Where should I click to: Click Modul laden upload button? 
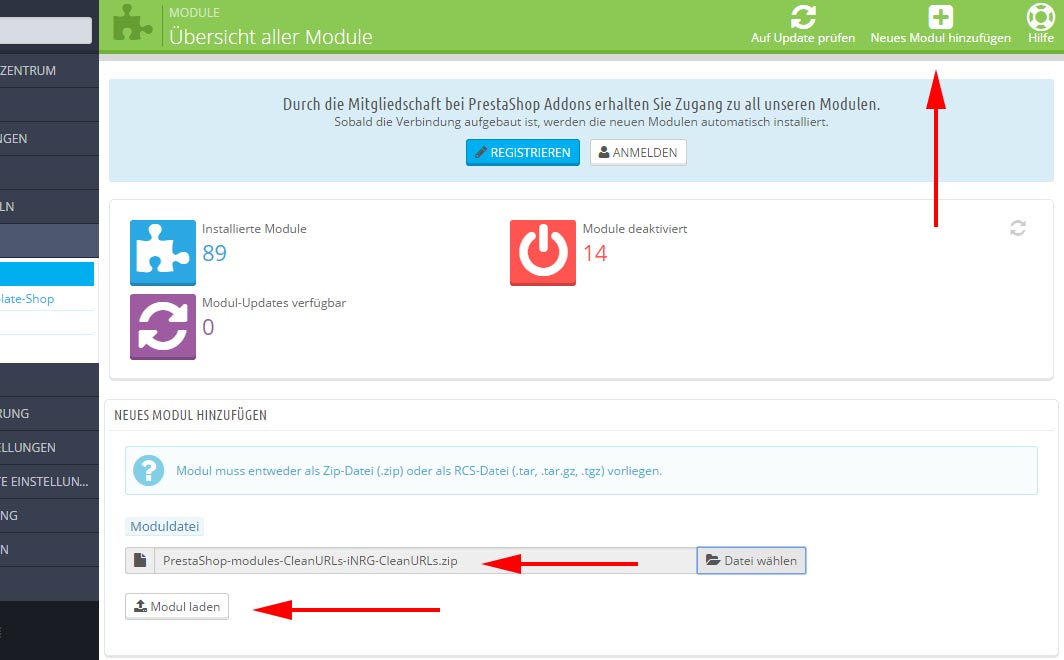point(176,606)
